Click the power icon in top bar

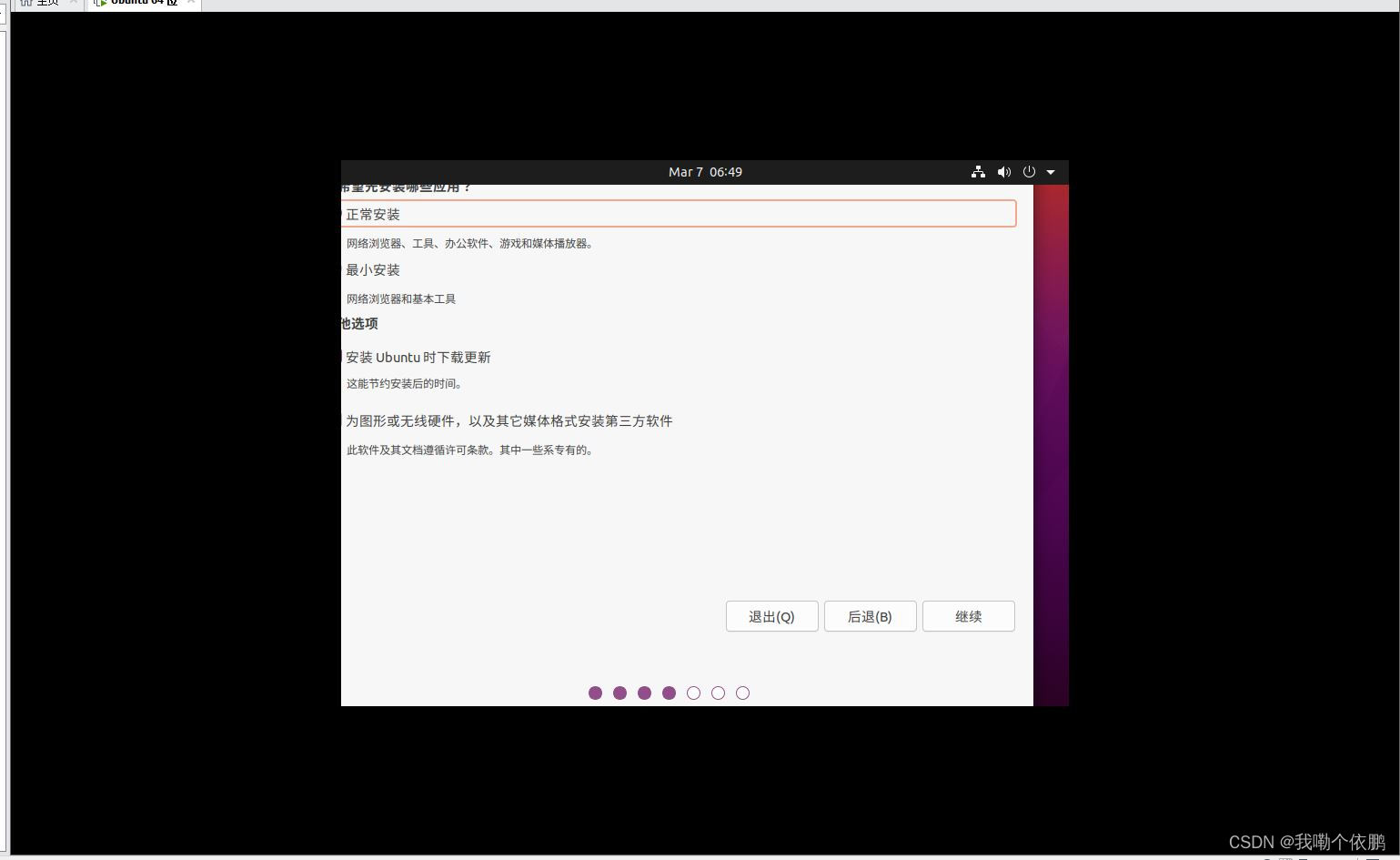click(x=1029, y=172)
